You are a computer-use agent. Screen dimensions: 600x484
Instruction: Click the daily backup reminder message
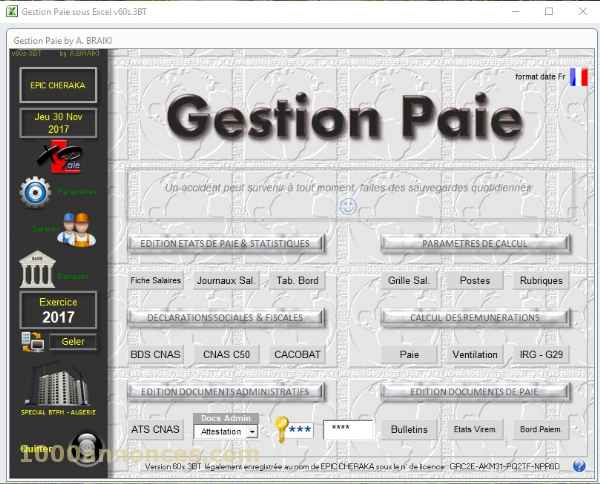[347, 188]
